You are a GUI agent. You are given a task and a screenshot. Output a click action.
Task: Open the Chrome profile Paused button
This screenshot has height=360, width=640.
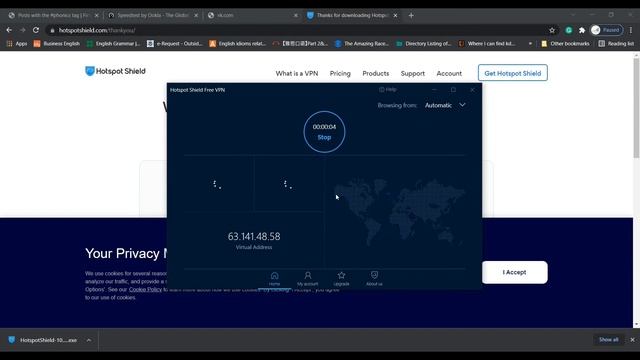point(607,30)
